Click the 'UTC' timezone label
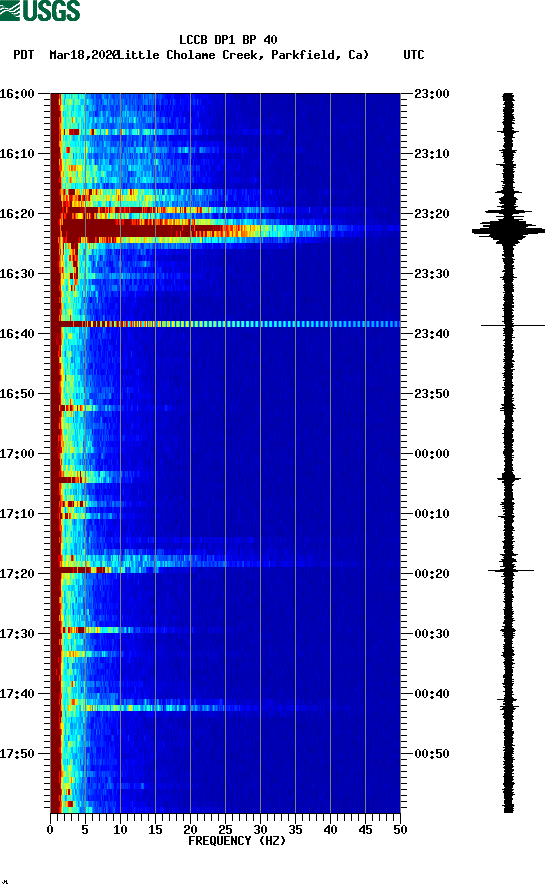552x893 pixels. pyautogui.click(x=414, y=55)
